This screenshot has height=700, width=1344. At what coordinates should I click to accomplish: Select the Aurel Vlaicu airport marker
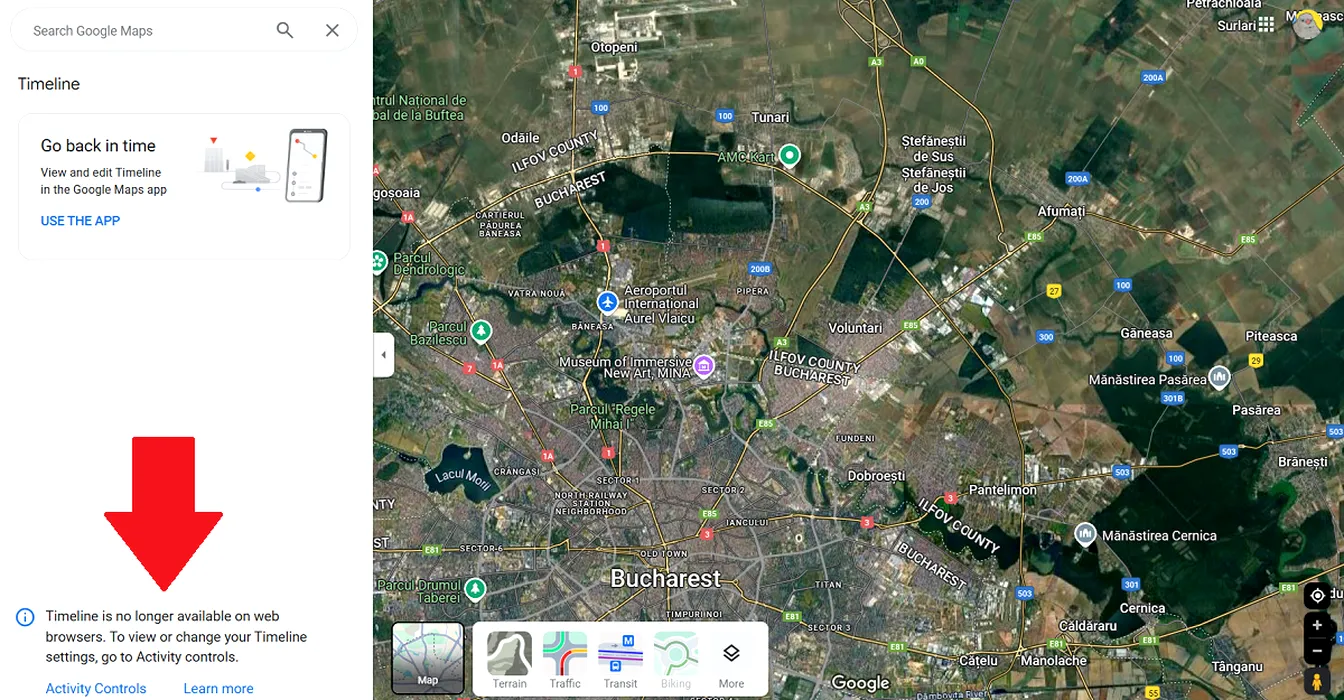pos(608,301)
